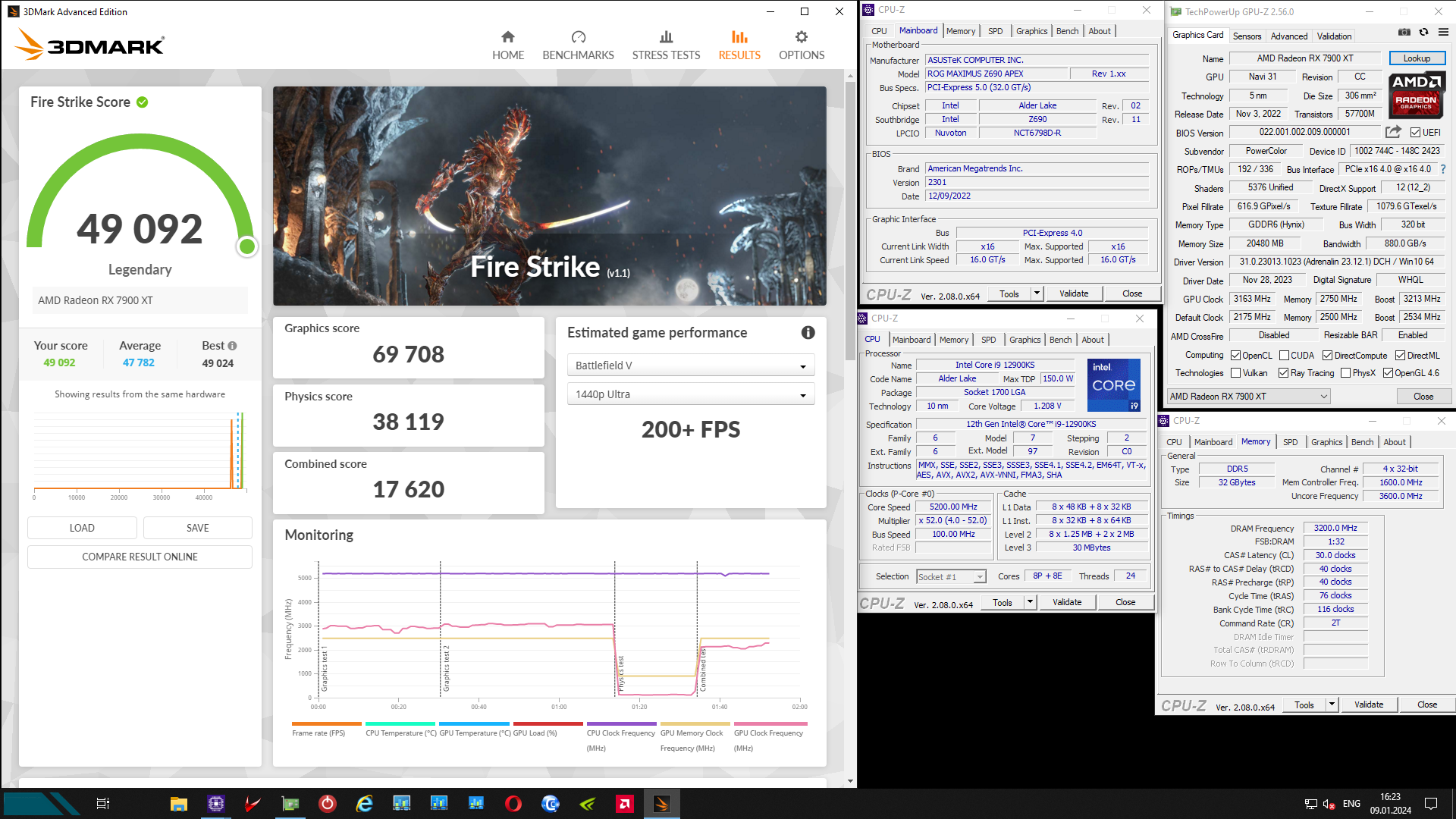Click the Lookup button in GPU-Z

pos(1417,58)
